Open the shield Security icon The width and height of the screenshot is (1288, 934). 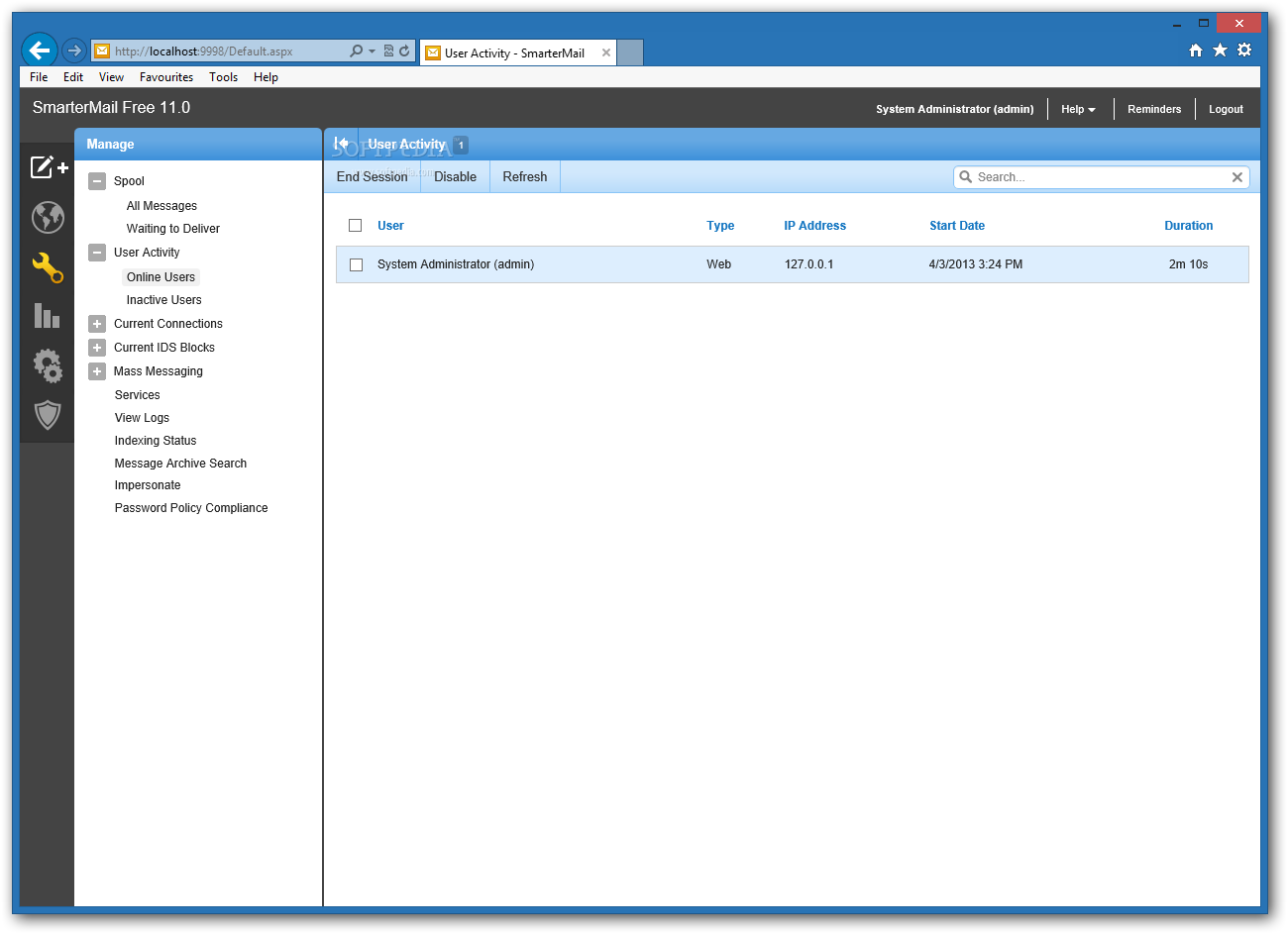[x=48, y=415]
